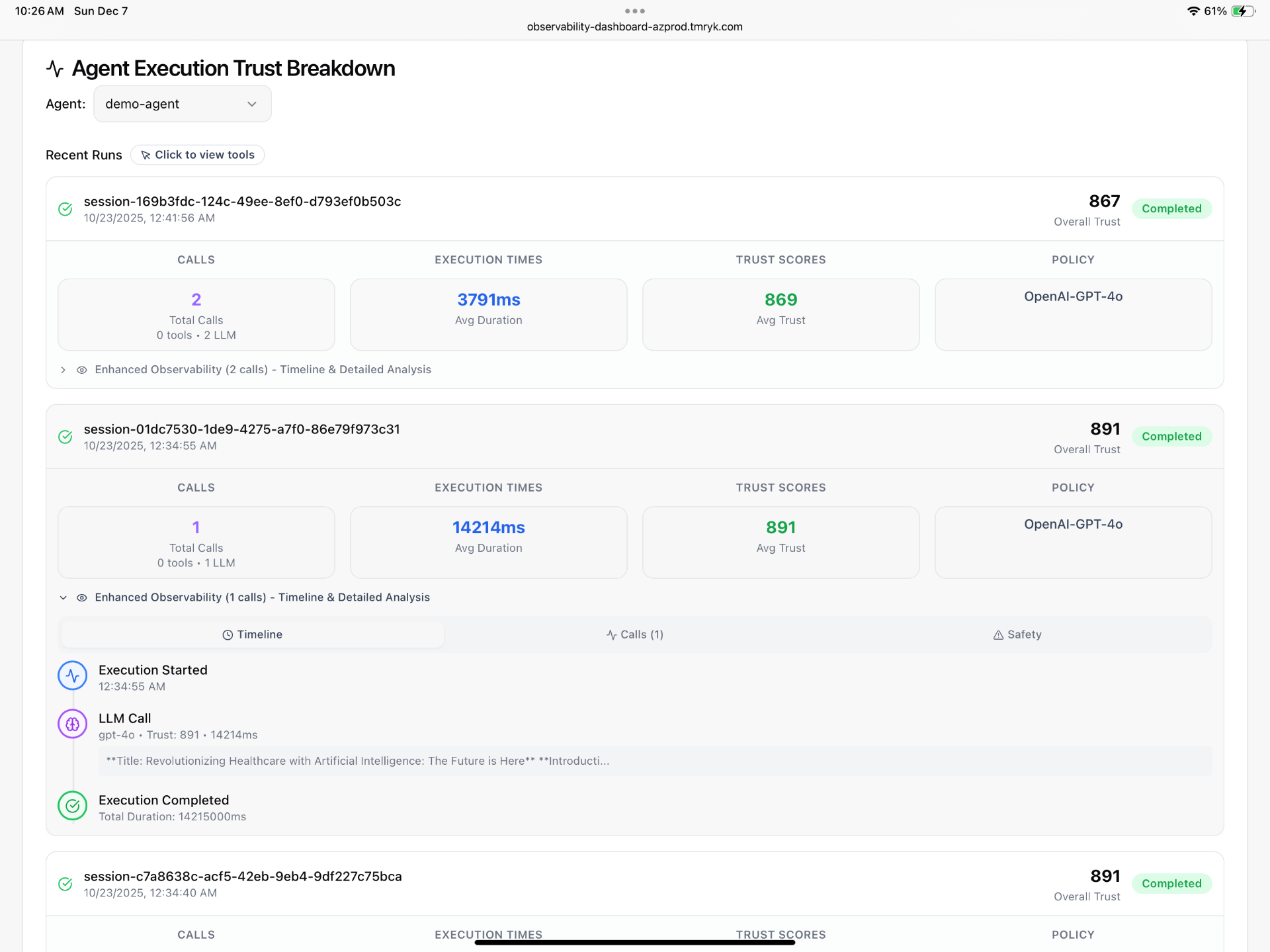The image size is (1270, 952).
Task: Click the Execution Completed check icon
Action: pyautogui.click(x=73, y=806)
